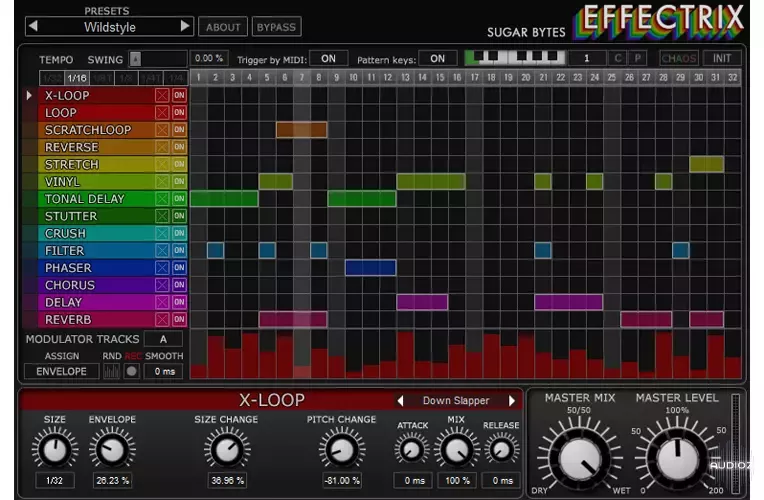Copy pattern with the C button
Screen dimensions: 764x500
pyautogui.click(x=617, y=58)
